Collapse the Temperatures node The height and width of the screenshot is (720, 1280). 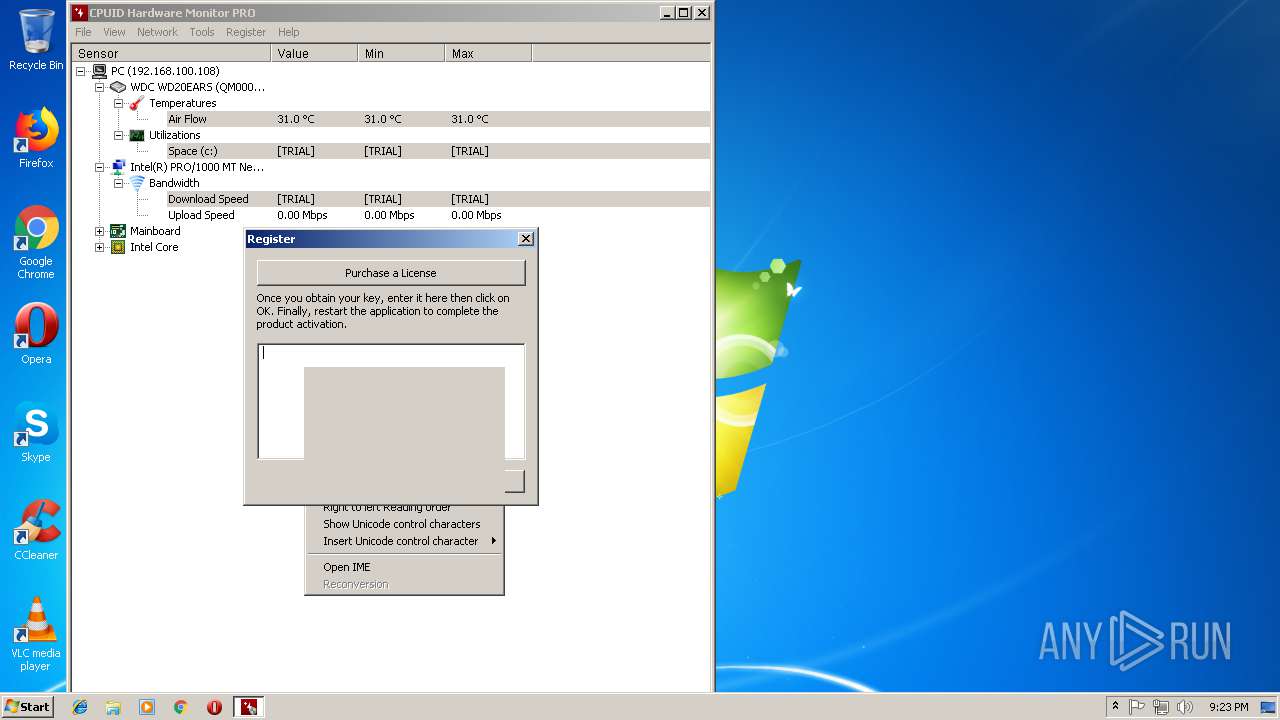pos(119,103)
